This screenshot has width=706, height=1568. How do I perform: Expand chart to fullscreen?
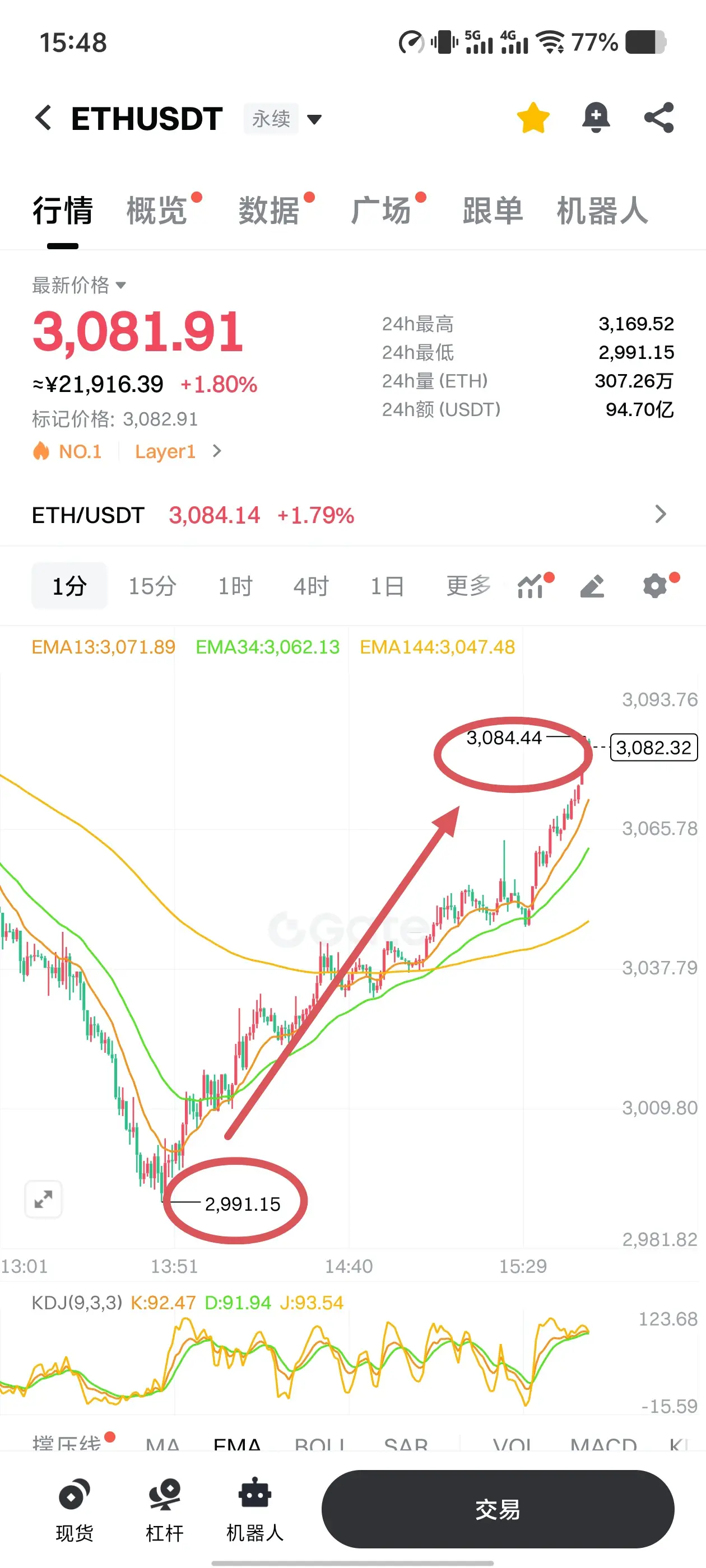pyautogui.click(x=43, y=1199)
